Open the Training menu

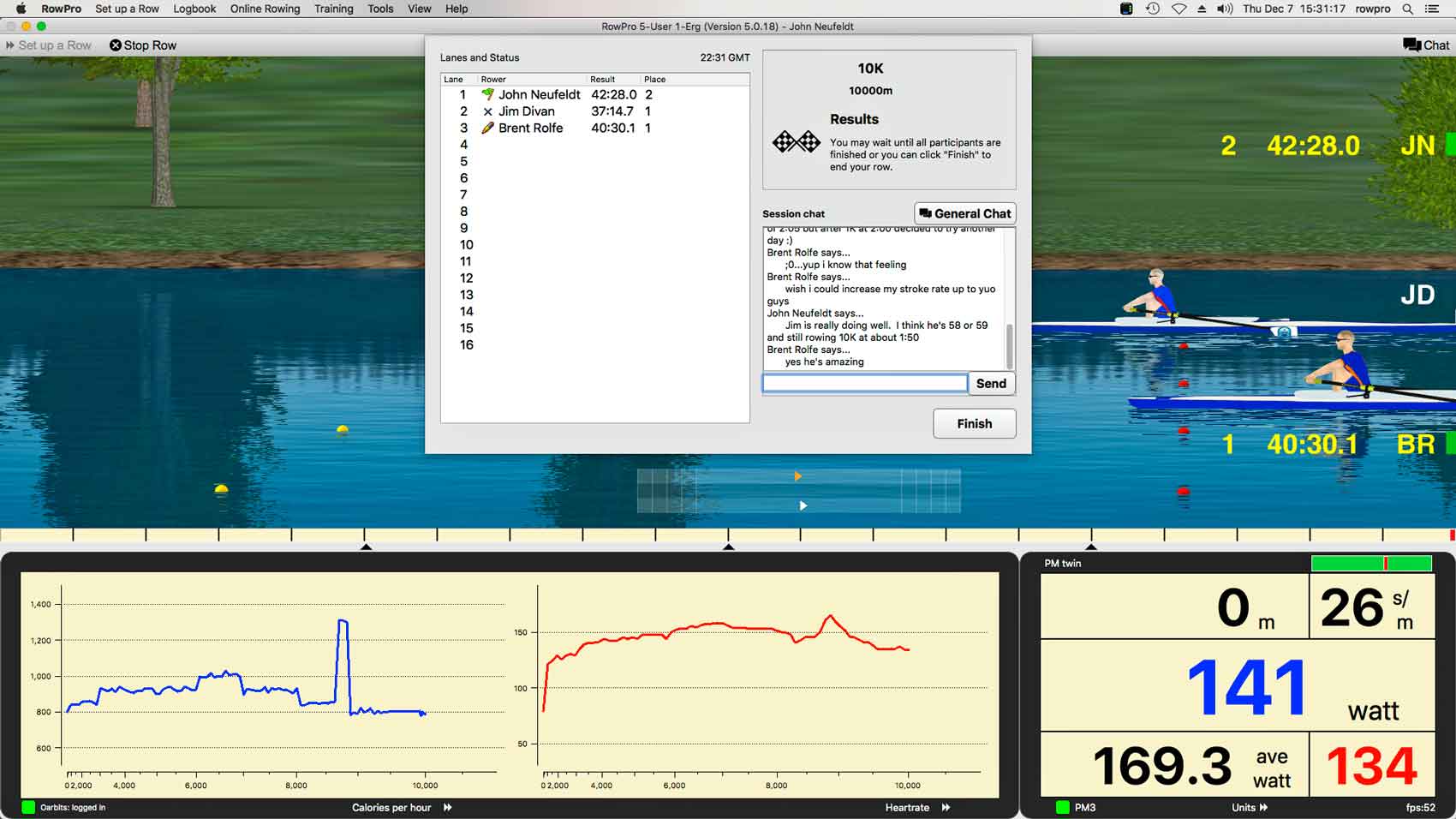point(333,9)
